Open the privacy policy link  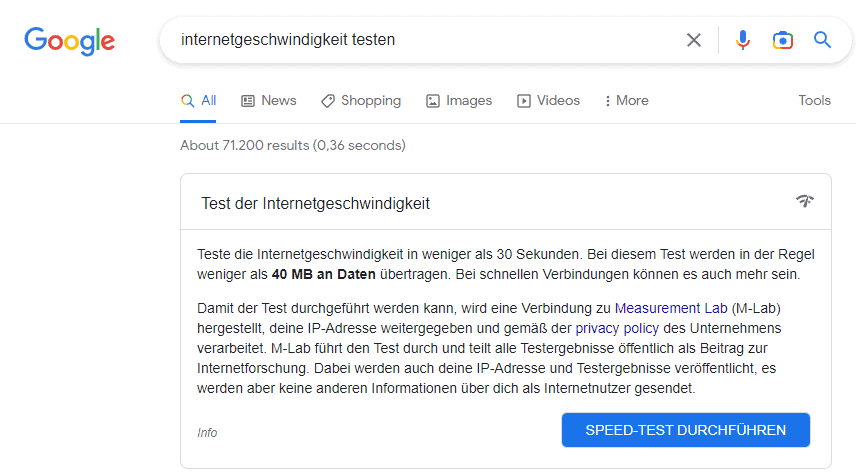pyautogui.click(x=617, y=328)
